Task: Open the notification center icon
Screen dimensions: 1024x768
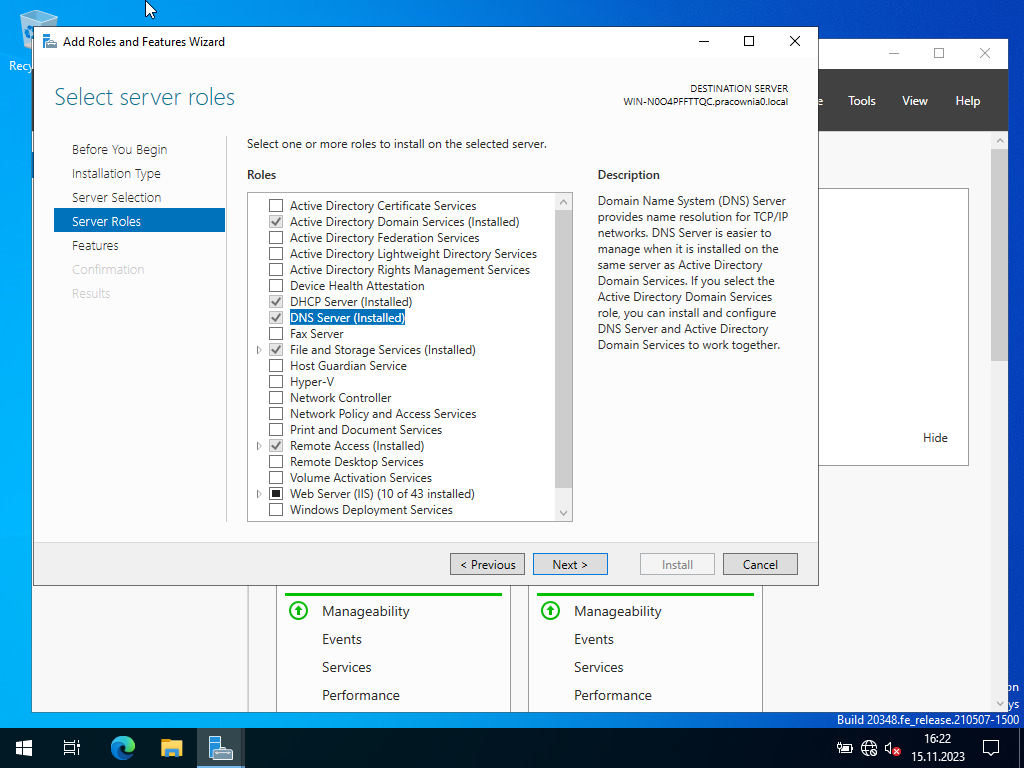Action: (991, 748)
